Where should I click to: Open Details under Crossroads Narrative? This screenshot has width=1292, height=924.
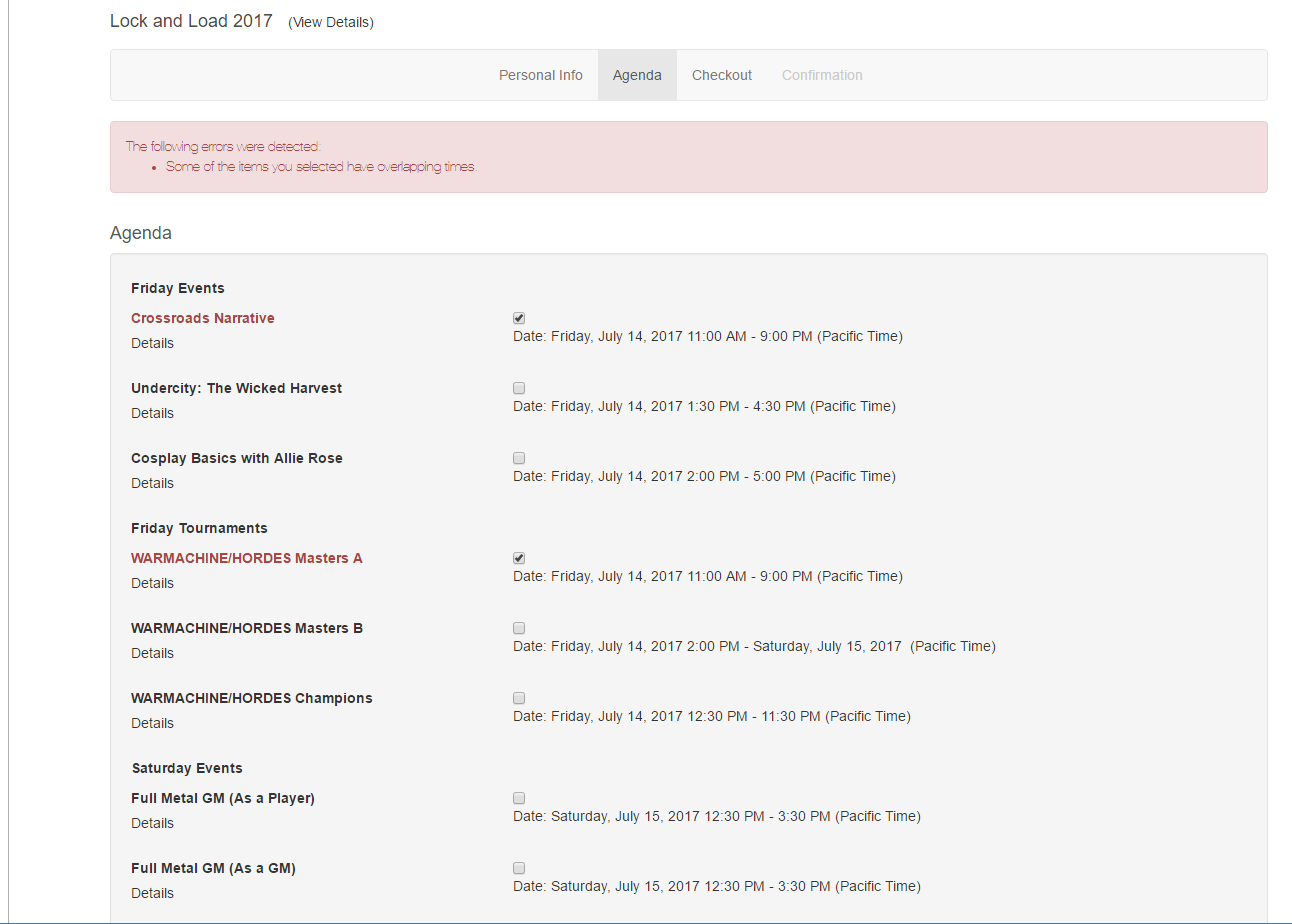[x=152, y=343]
